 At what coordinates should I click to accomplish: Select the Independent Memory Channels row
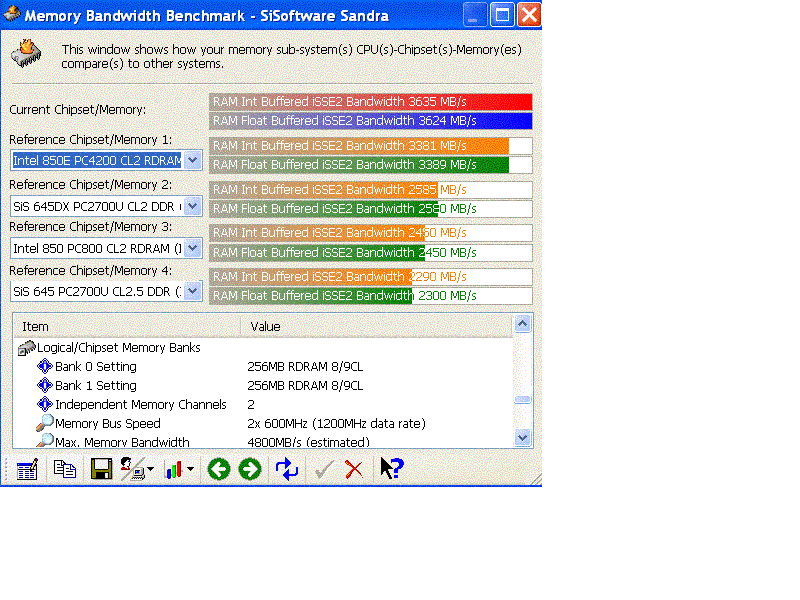point(263,404)
